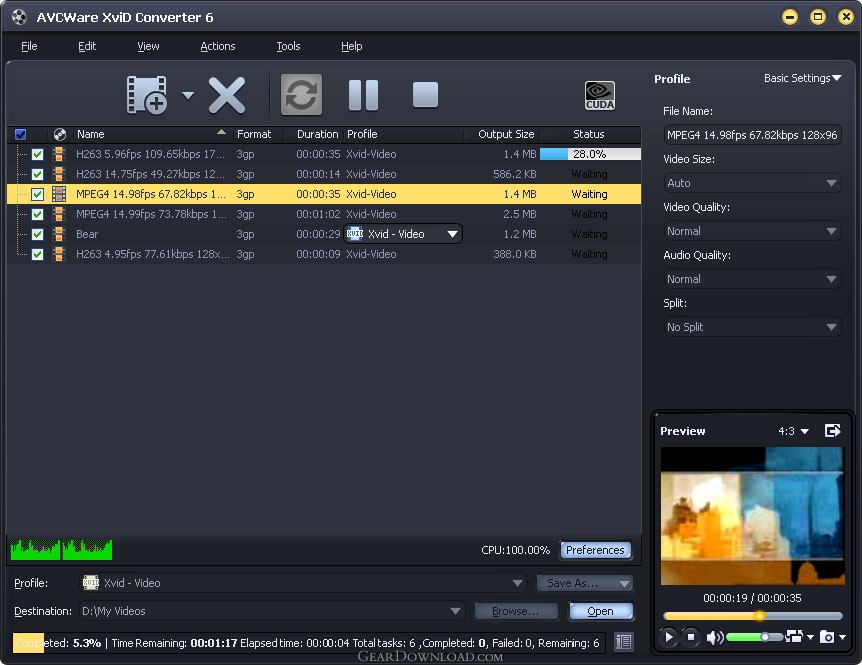Uncheck the MPEG4 14.99fps file checkbox

coord(37,214)
